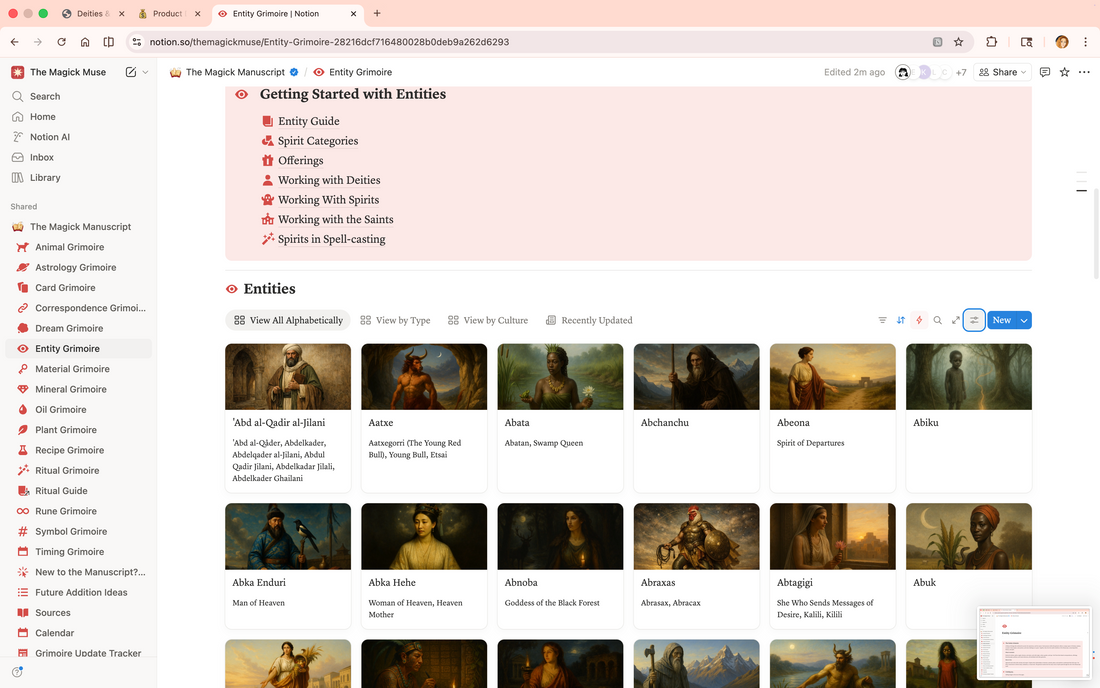Favorite this Notion page with star icon
1100x688 pixels.
(x=1064, y=72)
